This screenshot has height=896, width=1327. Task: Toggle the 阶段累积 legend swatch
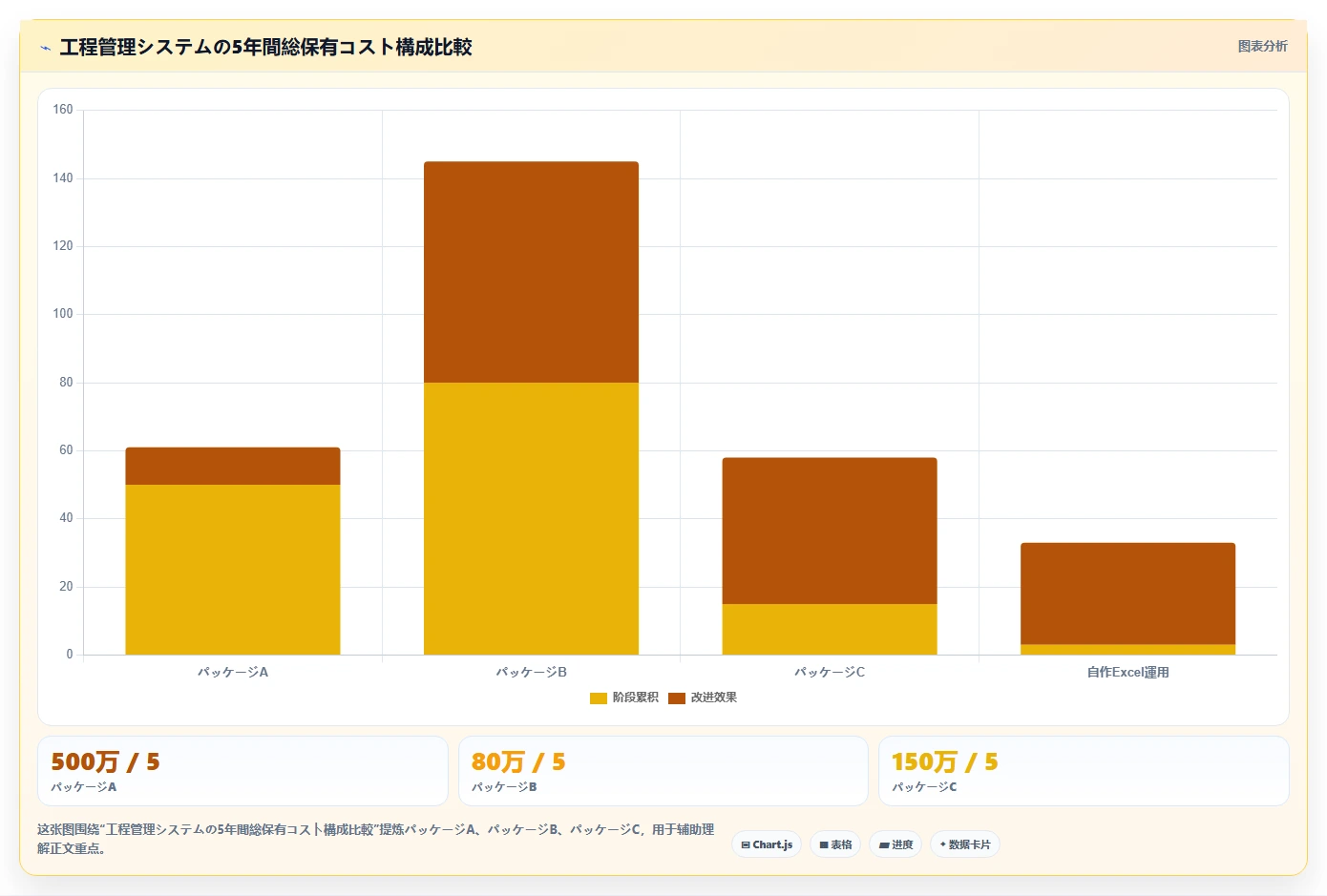pyautogui.click(x=599, y=698)
